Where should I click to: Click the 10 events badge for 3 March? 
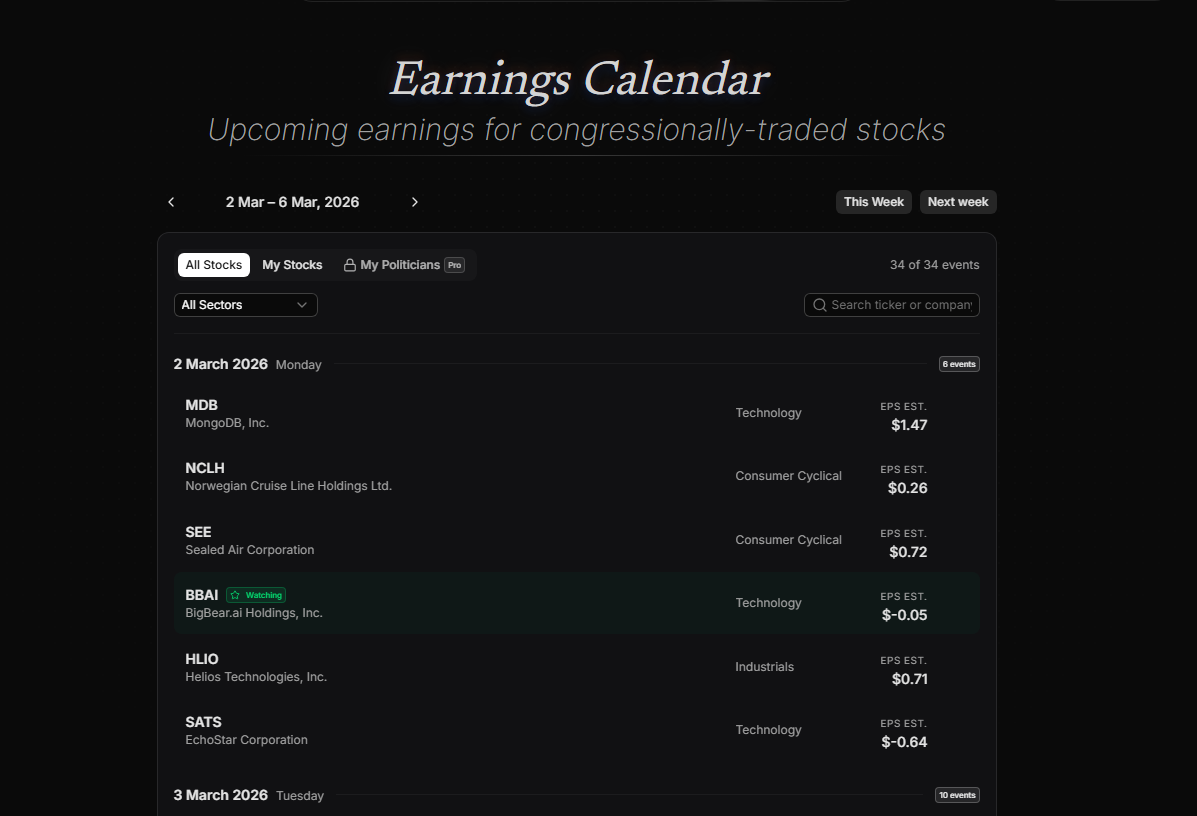[956, 794]
